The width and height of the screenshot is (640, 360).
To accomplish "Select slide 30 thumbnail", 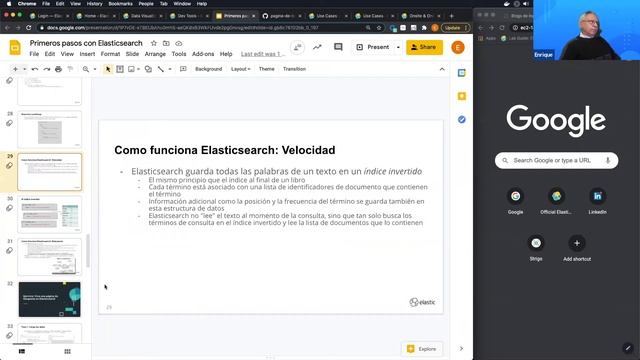I will coord(49,214).
